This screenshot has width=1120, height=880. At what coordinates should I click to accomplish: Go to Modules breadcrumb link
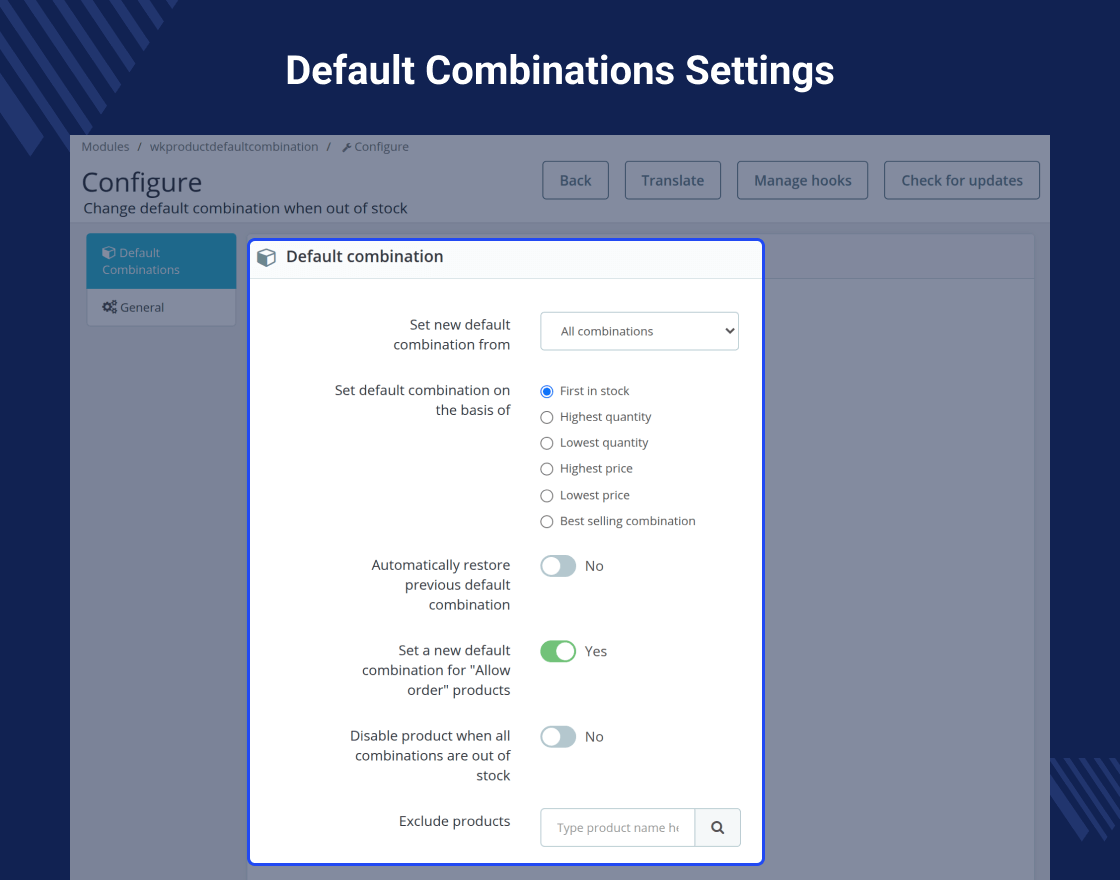tap(105, 146)
